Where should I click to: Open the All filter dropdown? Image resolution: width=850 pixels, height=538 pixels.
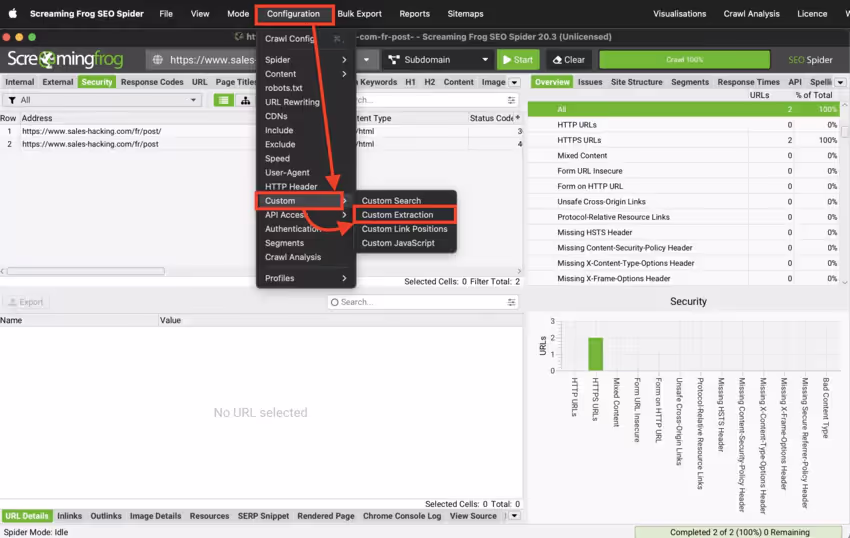click(102, 100)
